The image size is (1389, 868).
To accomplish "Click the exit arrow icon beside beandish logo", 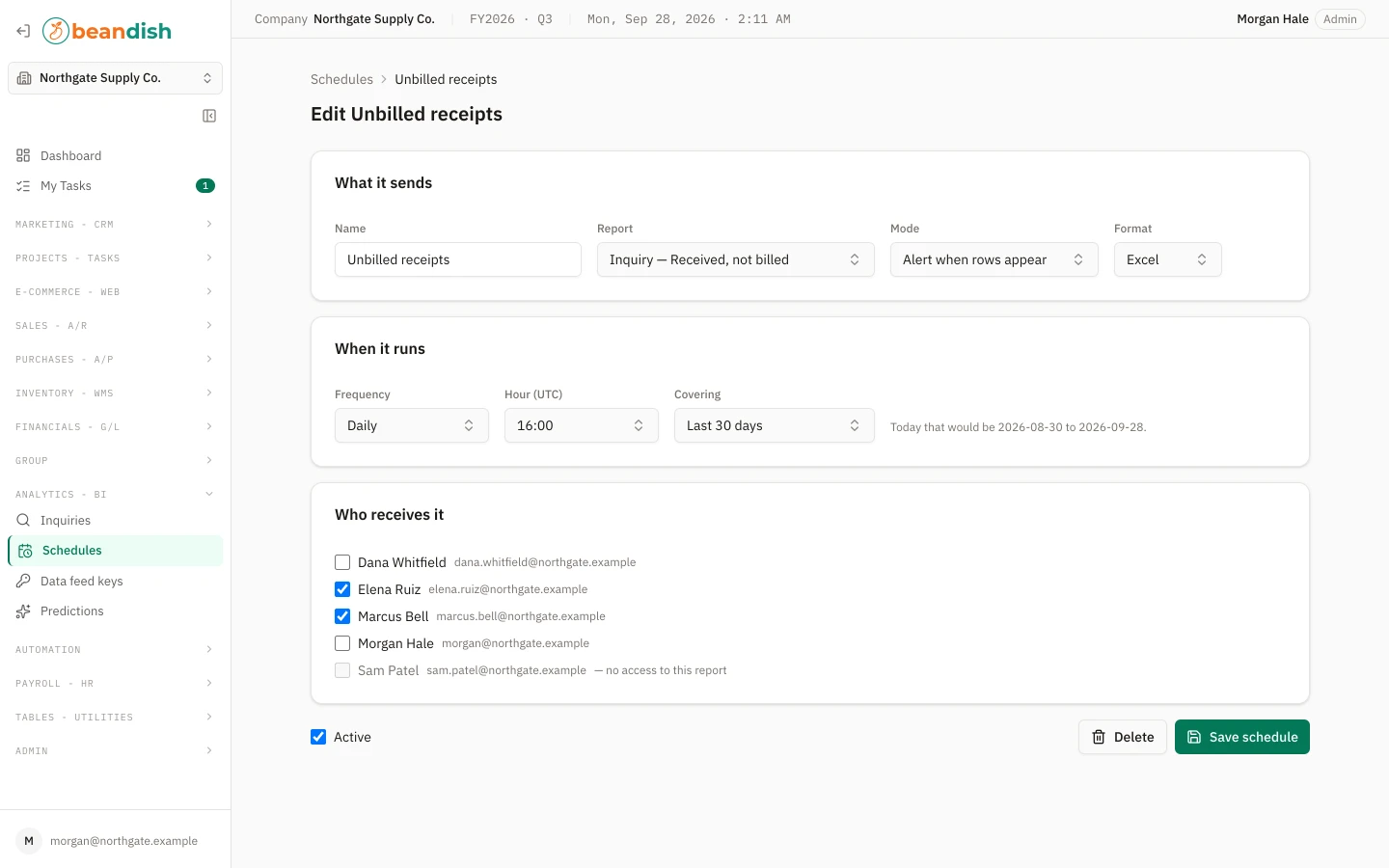I will point(23,31).
